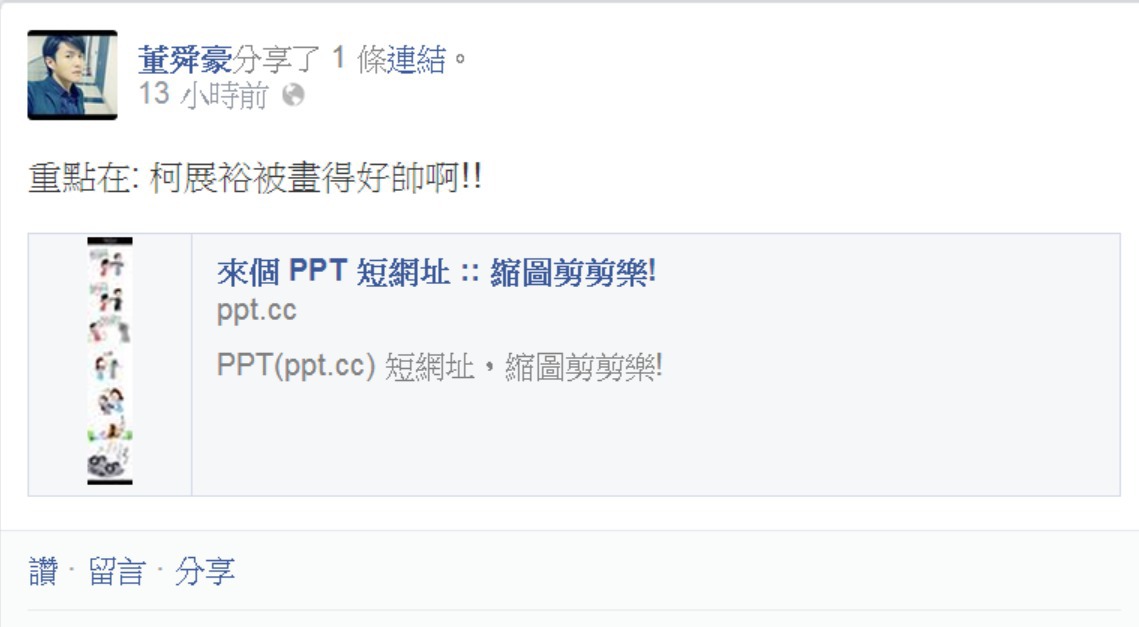Visit the 董舜豪 profile name link
This screenshot has width=1139, height=627.
pyautogui.click(x=185, y=60)
